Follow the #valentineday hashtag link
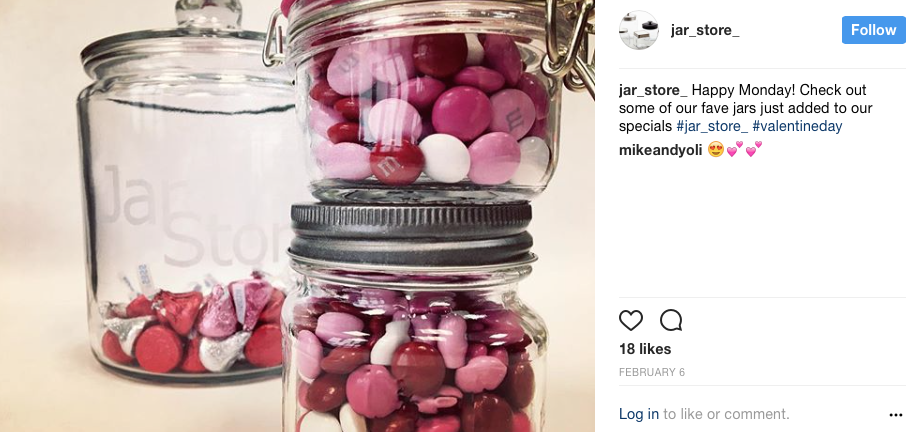Viewport: 922px width, 432px height. [797, 126]
